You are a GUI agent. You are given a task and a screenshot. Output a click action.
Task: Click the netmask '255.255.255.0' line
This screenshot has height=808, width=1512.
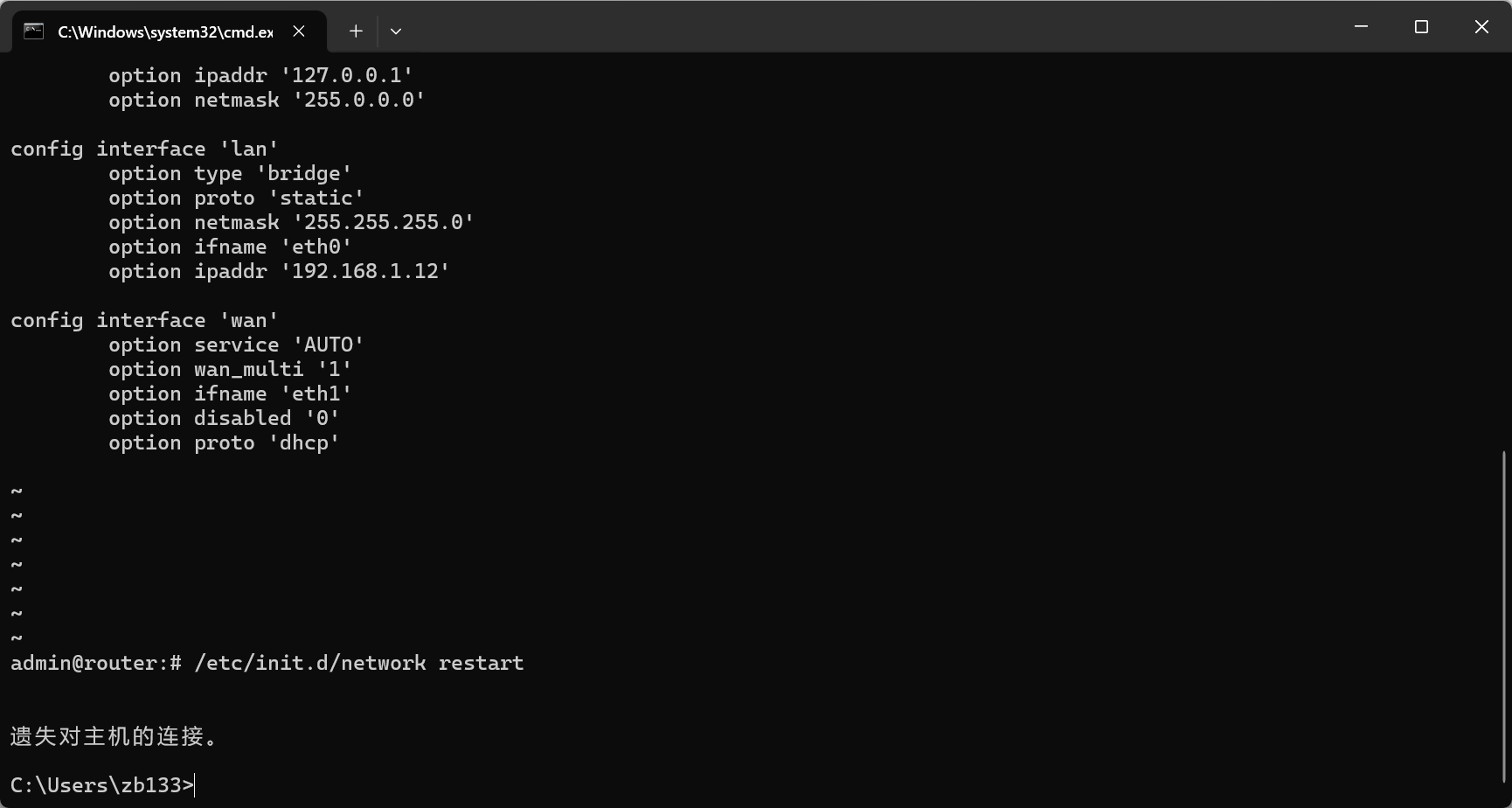coord(290,222)
